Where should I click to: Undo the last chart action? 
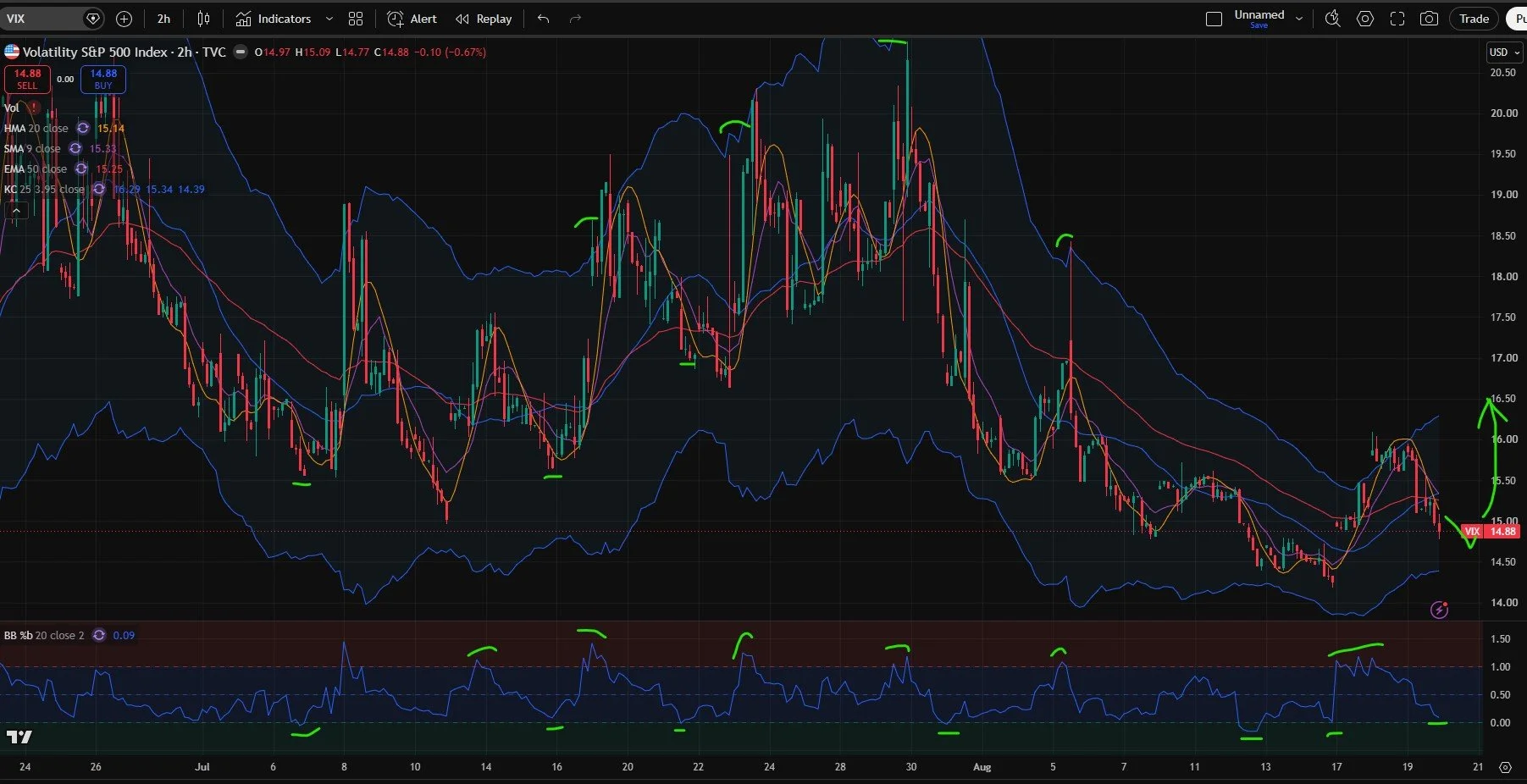click(x=544, y=19)
